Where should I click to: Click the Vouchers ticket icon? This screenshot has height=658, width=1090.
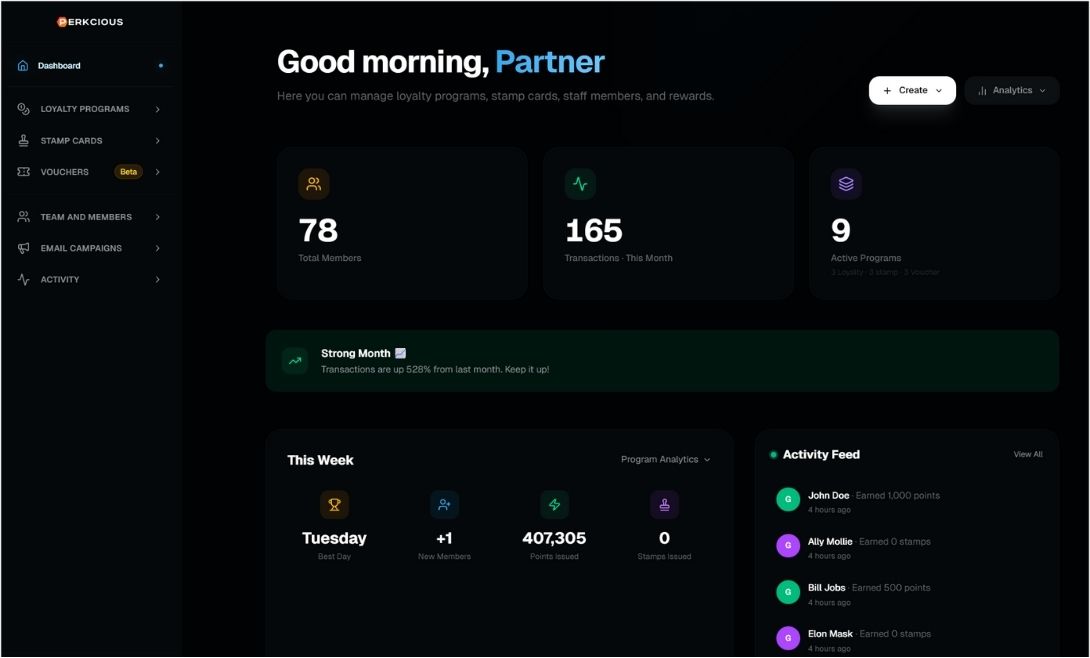(22, 171)
